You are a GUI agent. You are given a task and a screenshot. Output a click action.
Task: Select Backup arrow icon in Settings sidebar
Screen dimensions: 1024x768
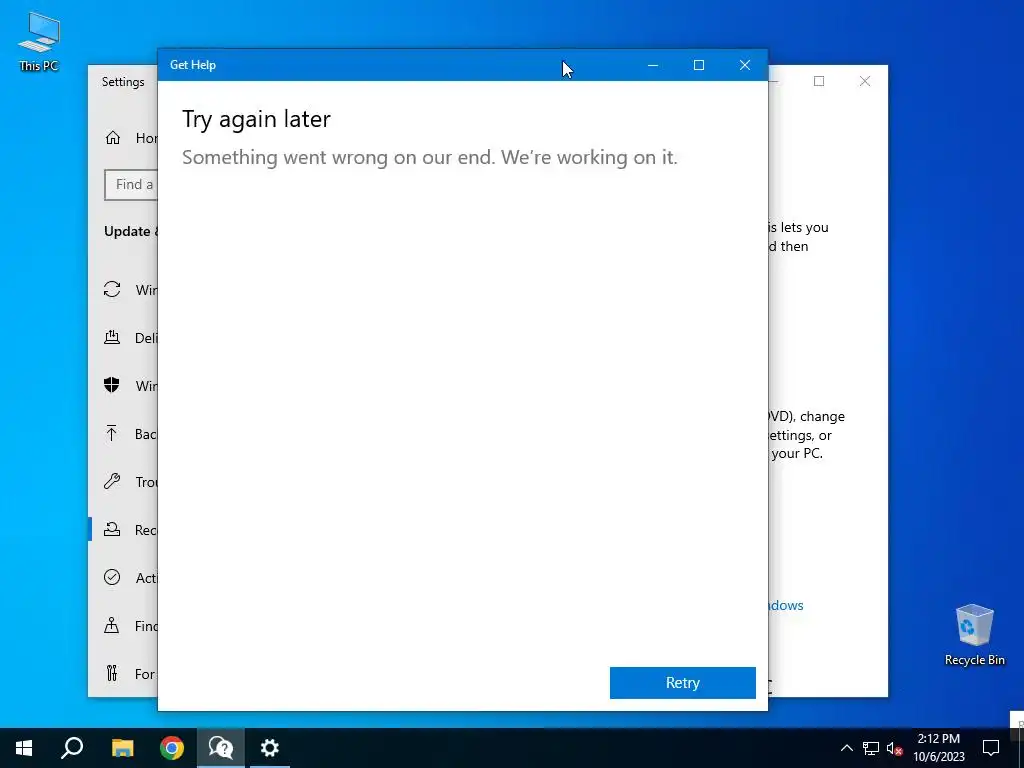click(112, 434)
